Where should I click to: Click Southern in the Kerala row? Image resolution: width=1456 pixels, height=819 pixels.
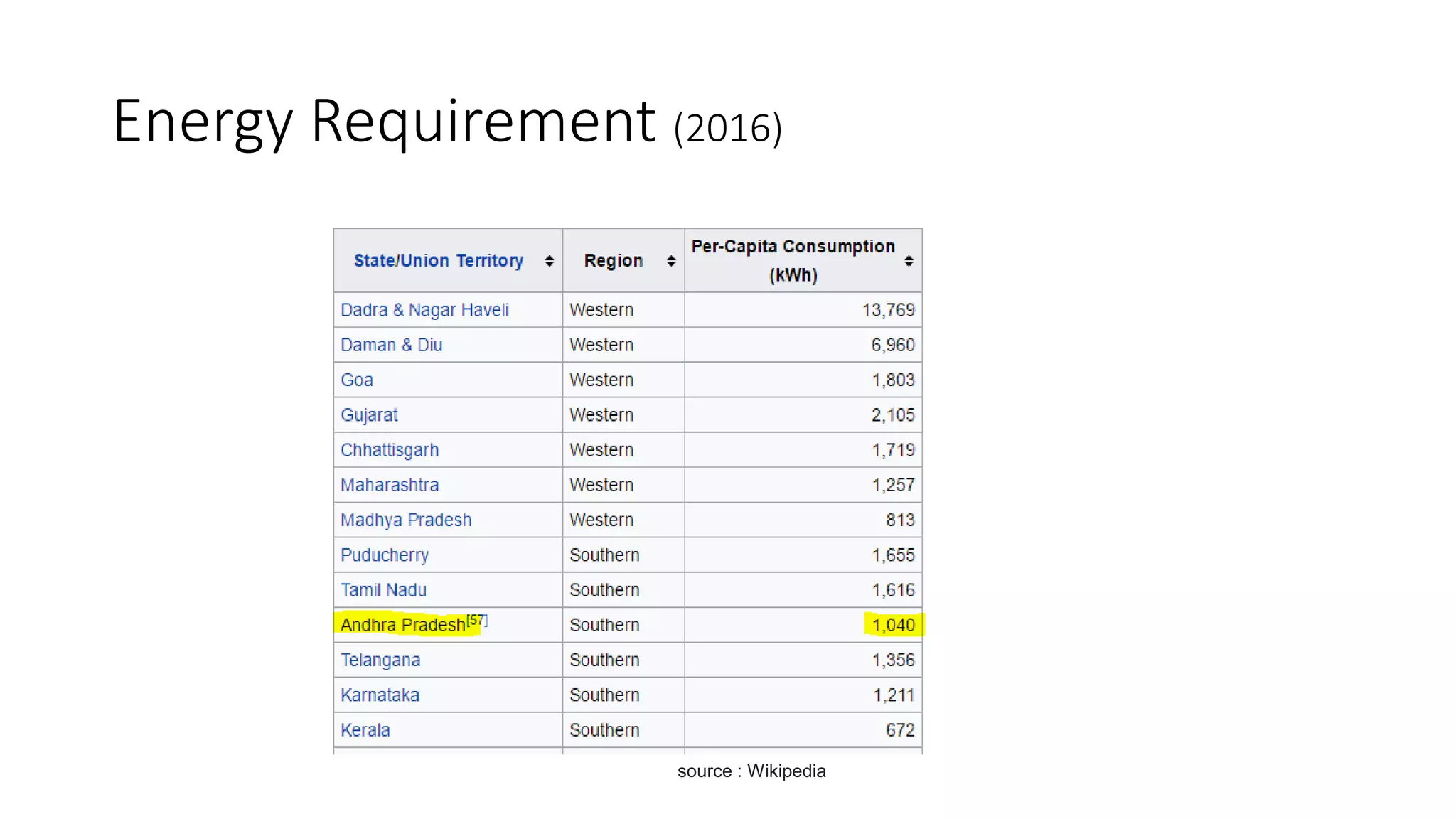604,730
